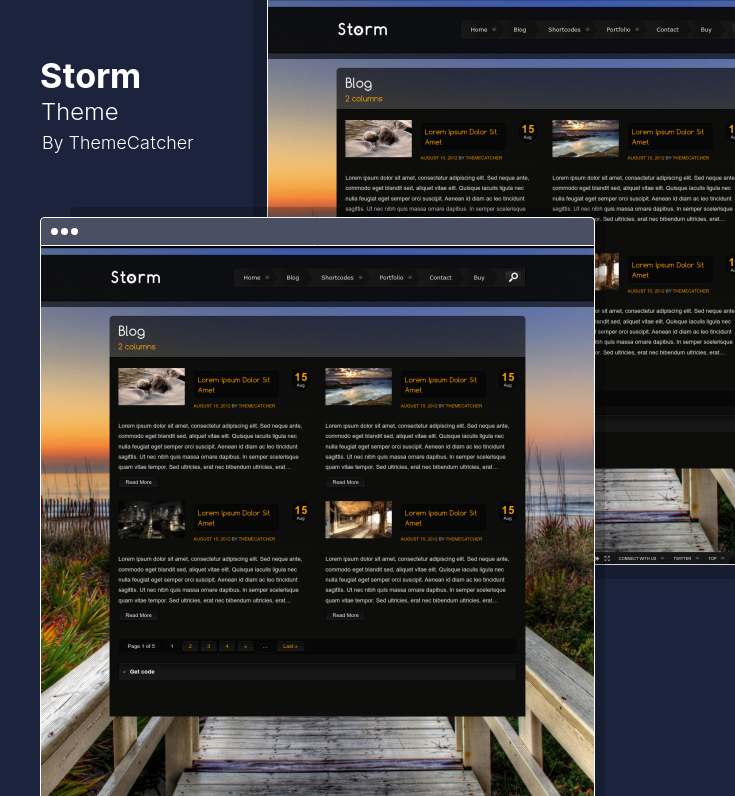Viewport: 735px width, 796px height.
Task: Click the Storm logo in the back window
Action: [362, 29]
